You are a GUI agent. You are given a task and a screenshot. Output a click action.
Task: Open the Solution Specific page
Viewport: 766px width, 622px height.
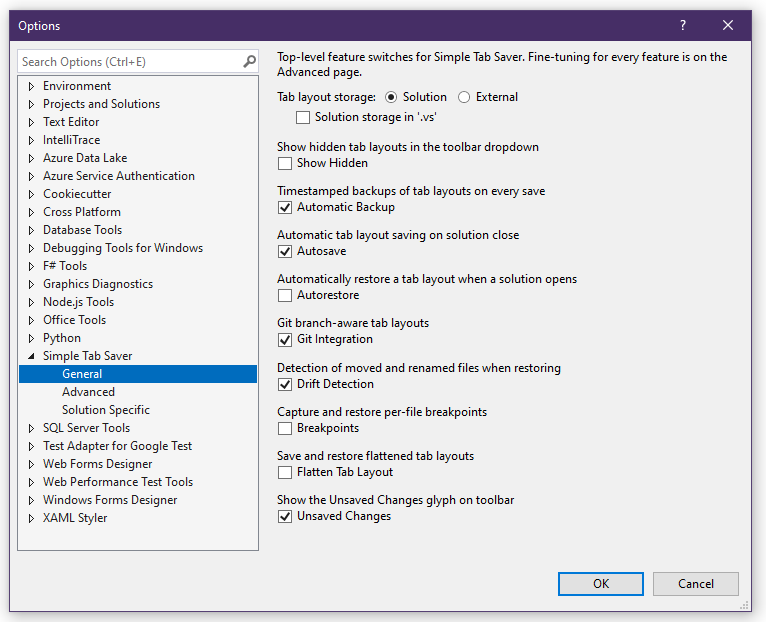pyautogui.click(x=106, y=410)
